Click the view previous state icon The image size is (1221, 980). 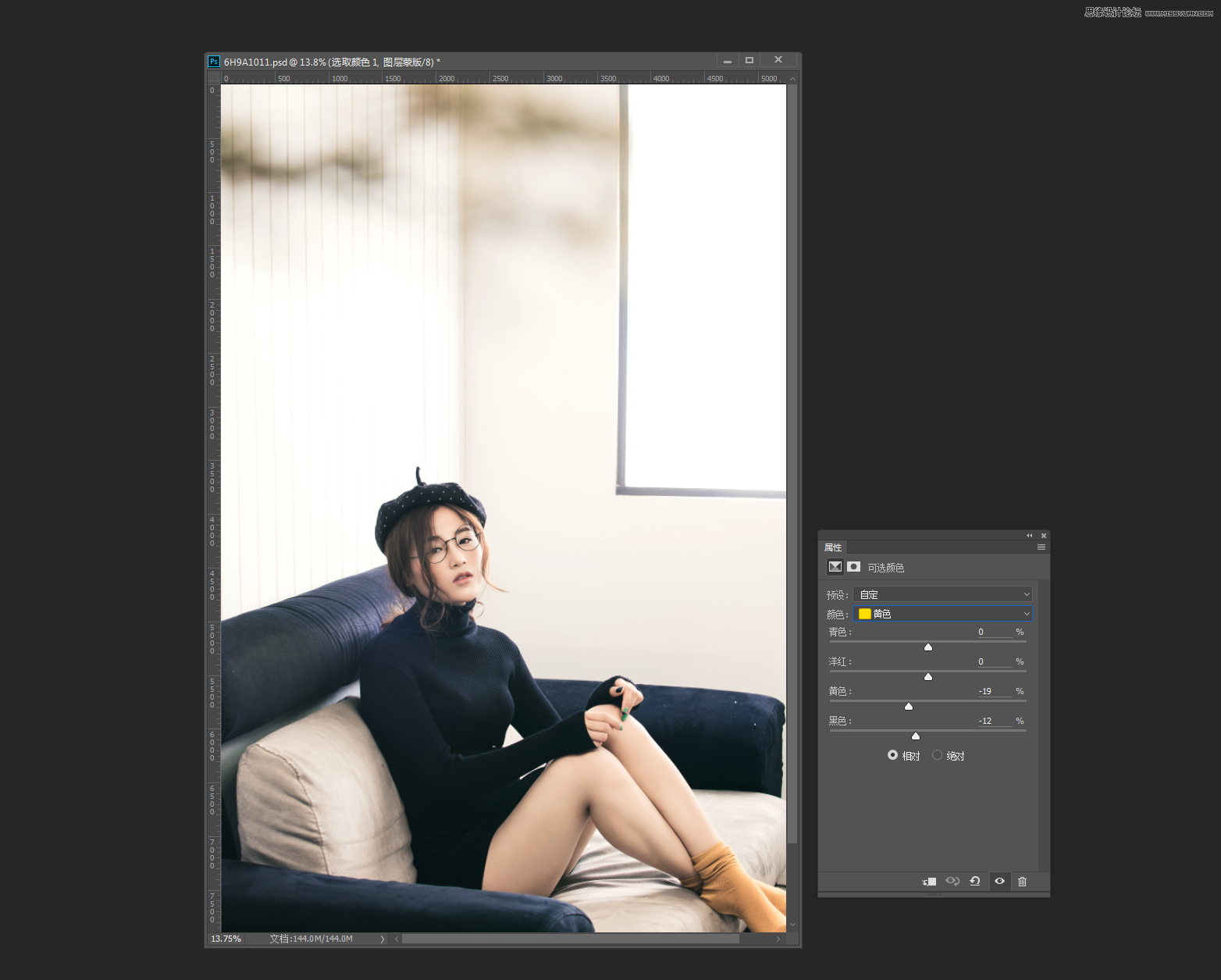coord(952,882)
